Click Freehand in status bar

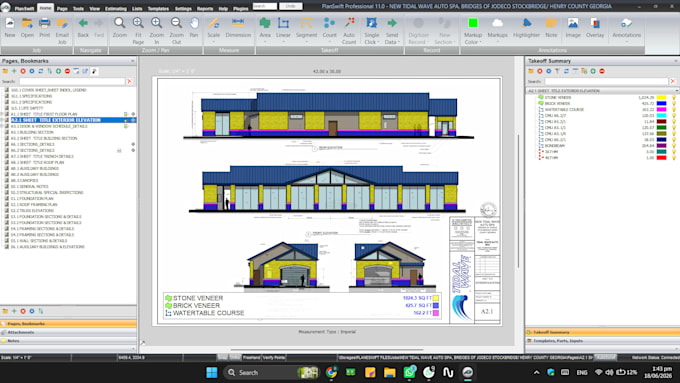[x=252, y=357]
